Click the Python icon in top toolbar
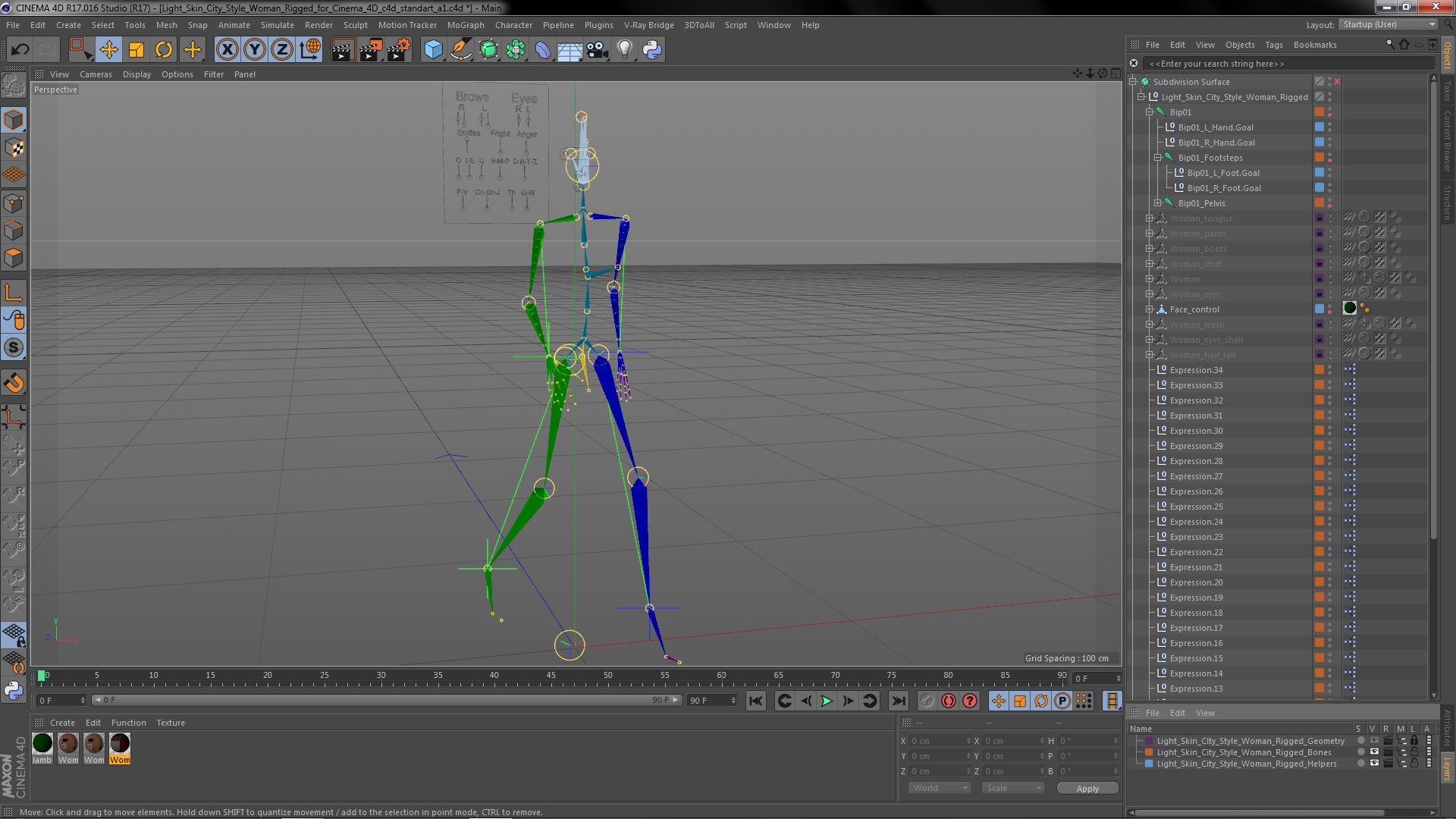This screenshot has width=1456, height=819. pyautogui.click(x=652, y=50)
